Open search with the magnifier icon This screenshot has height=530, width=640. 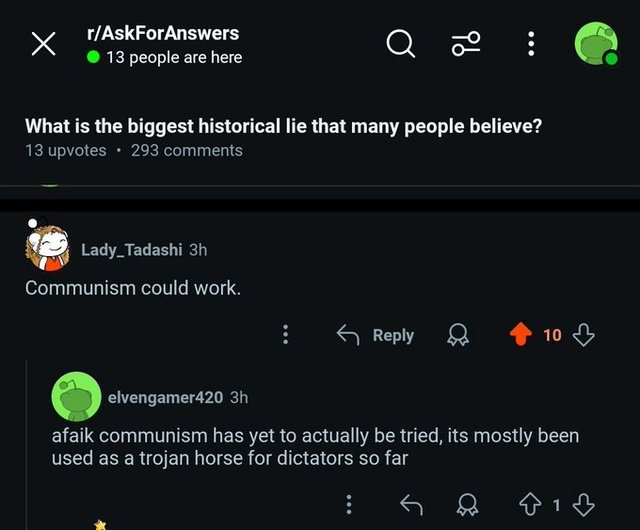pyautogui.click(x=400, y=43)
